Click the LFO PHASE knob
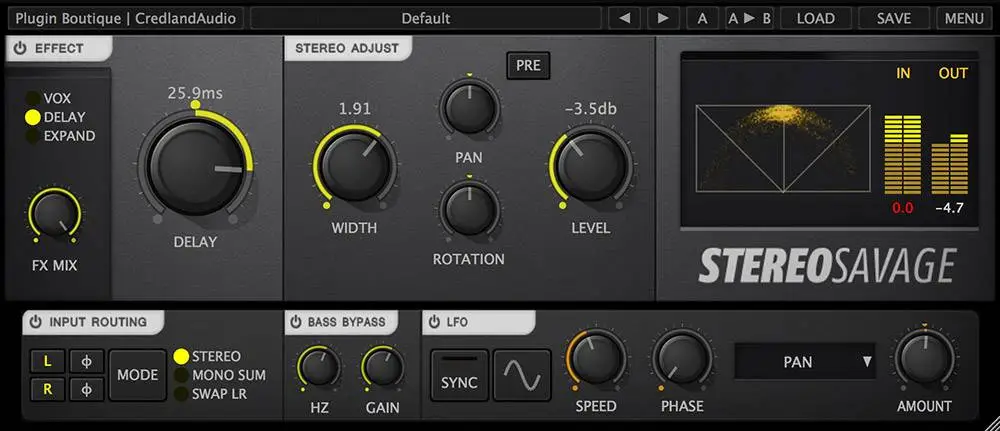1000x431 pixels. [682, 358]
